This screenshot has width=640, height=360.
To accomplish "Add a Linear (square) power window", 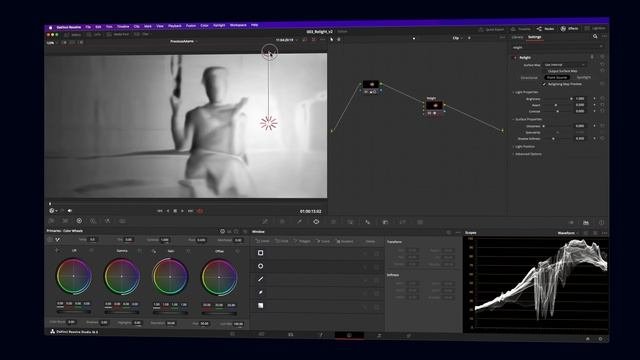I will click(260, 253).
